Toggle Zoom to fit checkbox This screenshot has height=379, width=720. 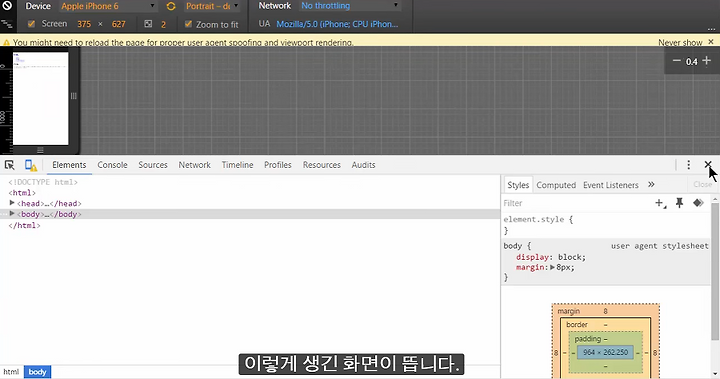point(188,24)
